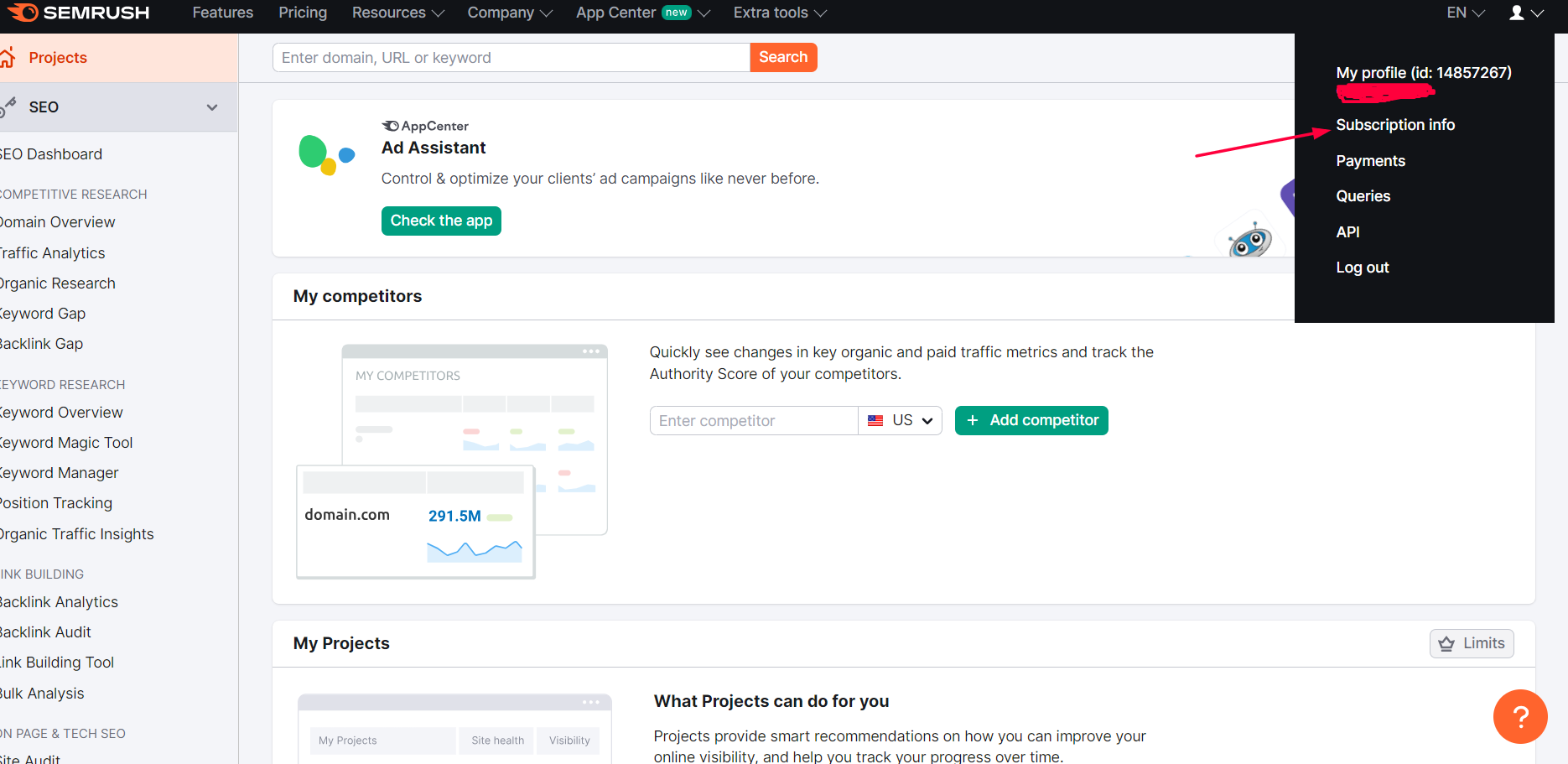1568x764 pixels.
Task: Open Backlink Gap
Action: (42, 344)
